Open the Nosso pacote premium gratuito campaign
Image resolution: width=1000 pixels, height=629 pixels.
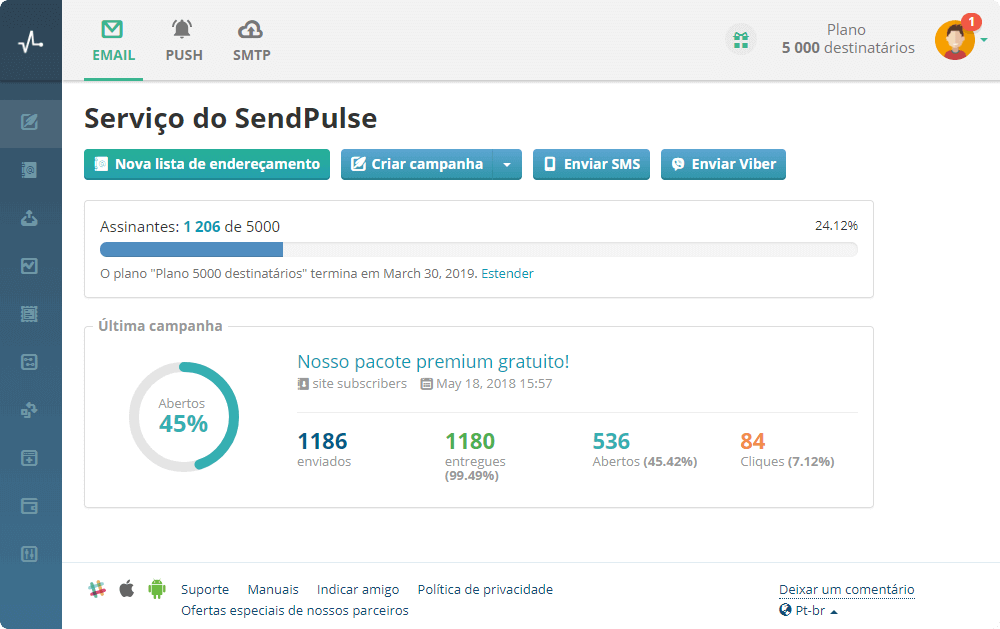(433, 362)
